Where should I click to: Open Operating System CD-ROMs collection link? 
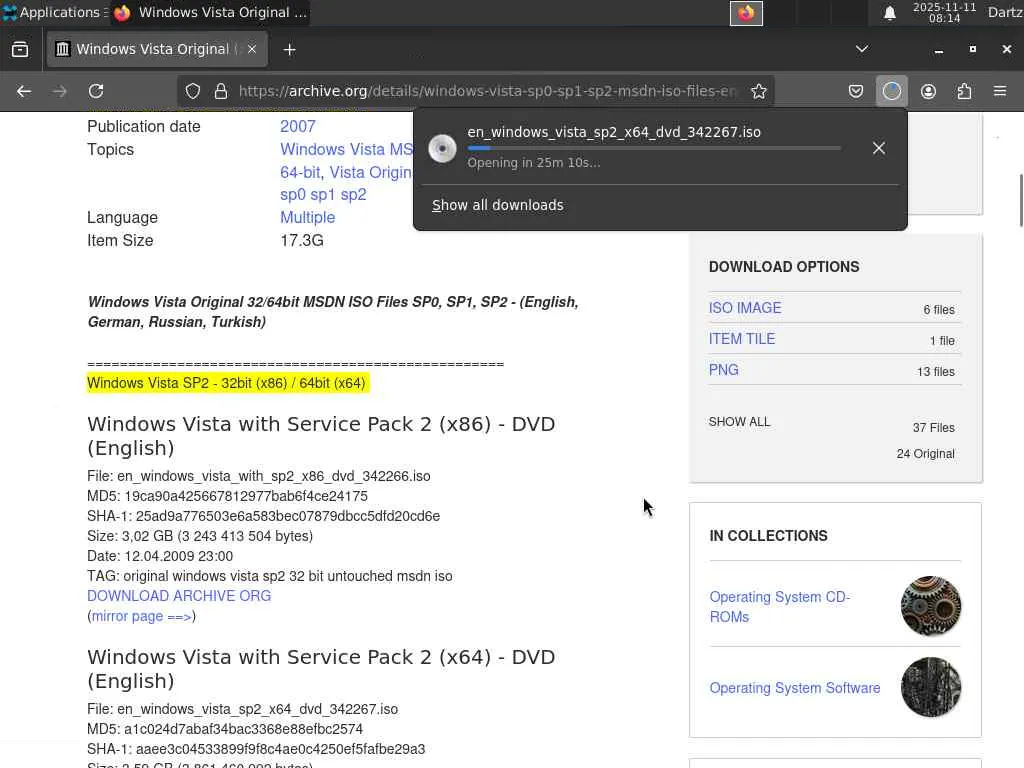pyautogui.click(x=779, y=607)
